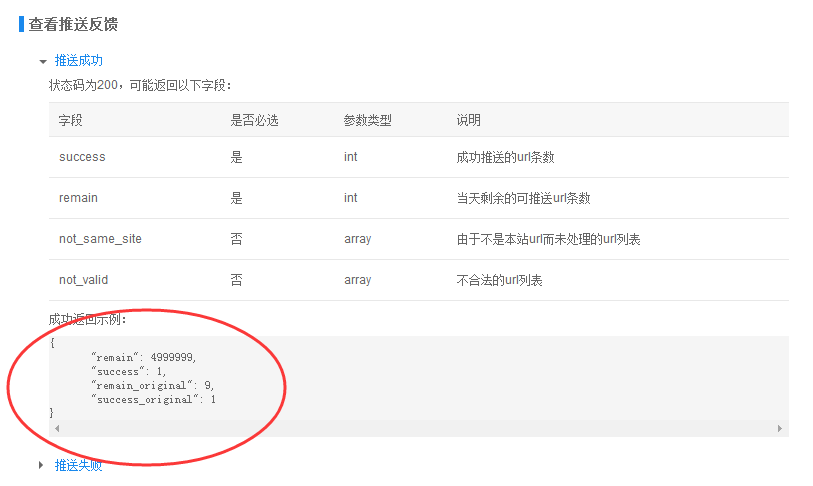
Task: Click the "success": 1 code line
Action: [x=129, y=371]
